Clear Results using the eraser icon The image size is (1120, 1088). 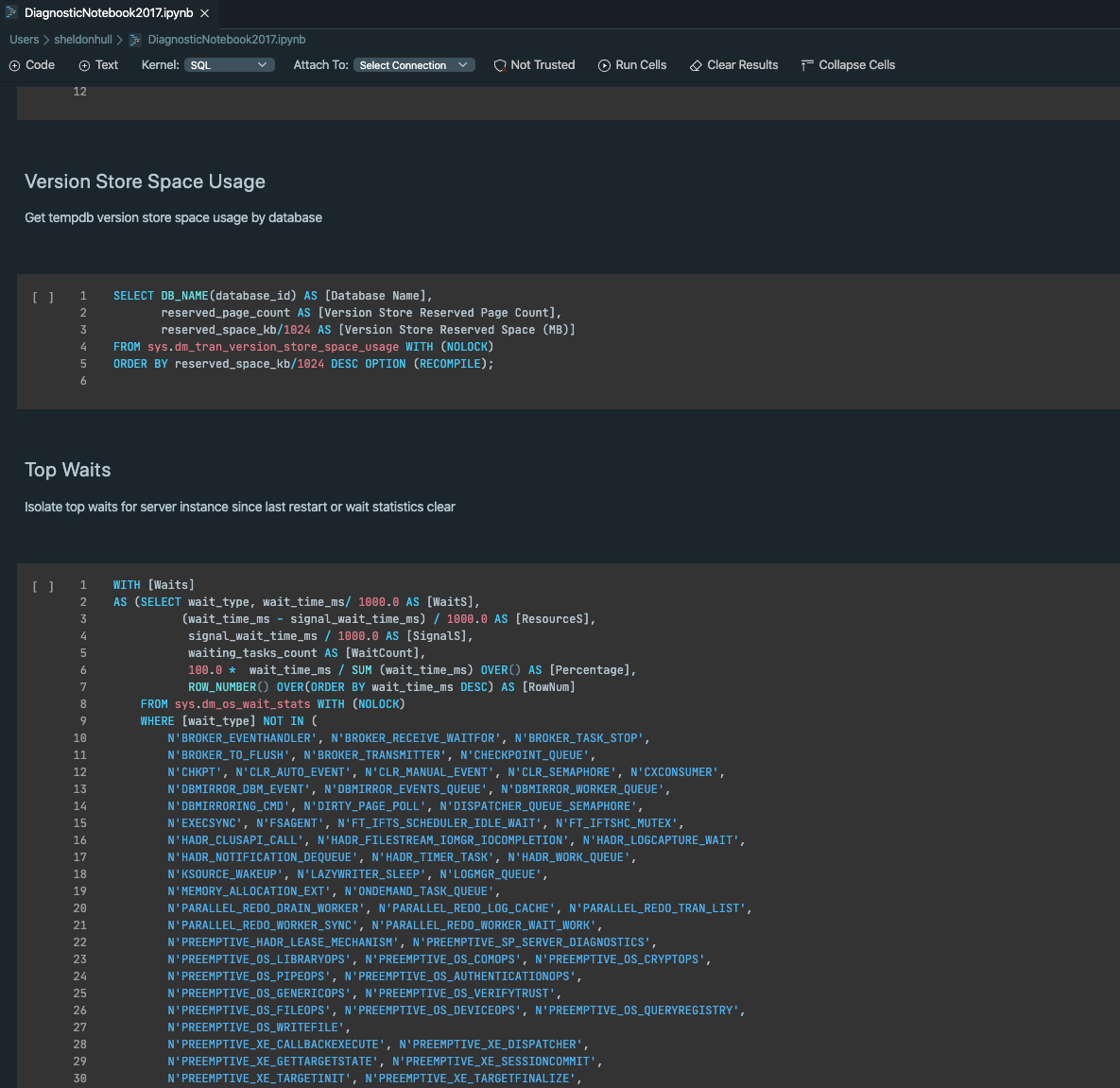733,64
